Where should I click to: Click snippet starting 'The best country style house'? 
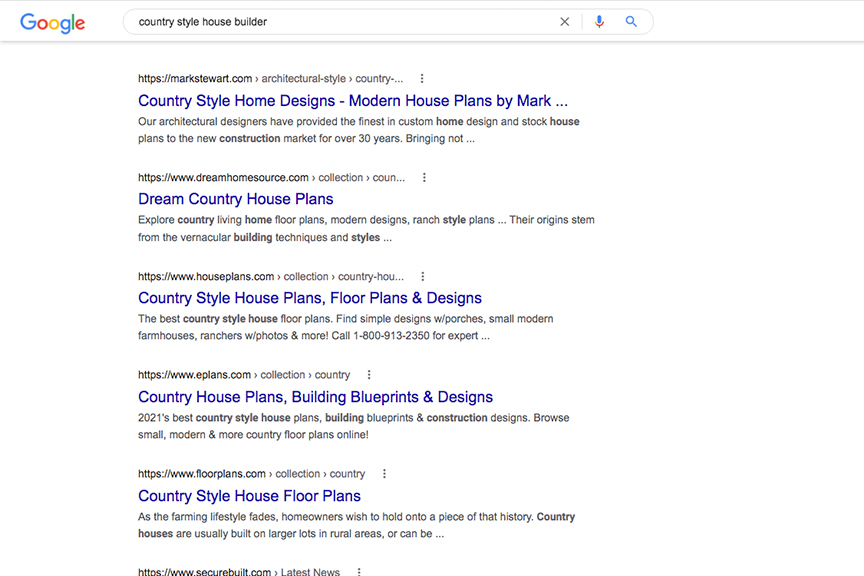click(345, 327)
